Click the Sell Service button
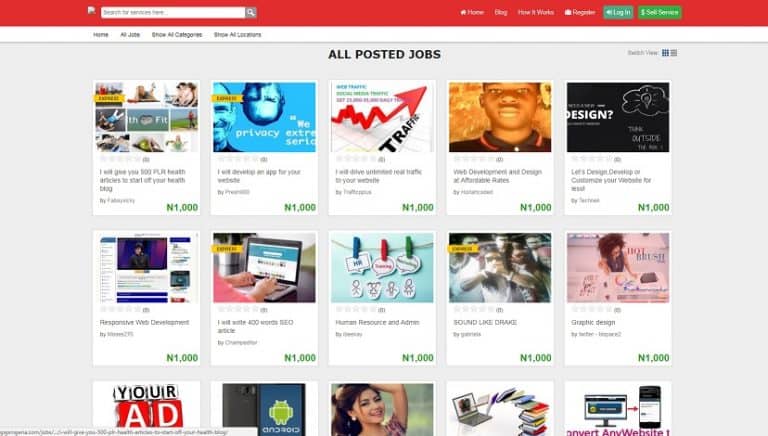This screenshot has width=768, height=436. click(x=660, y=12)
